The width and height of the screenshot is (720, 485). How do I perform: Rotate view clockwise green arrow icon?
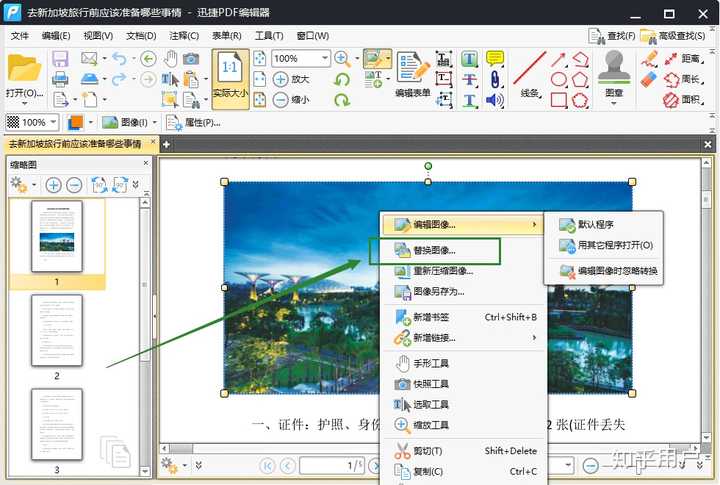pos(342,99)
